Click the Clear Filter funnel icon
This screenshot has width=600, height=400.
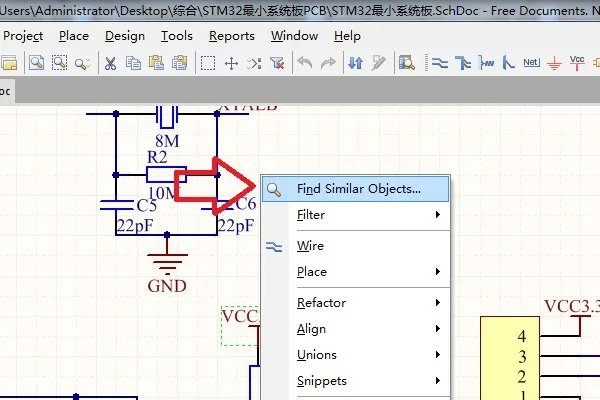[277, 63]
